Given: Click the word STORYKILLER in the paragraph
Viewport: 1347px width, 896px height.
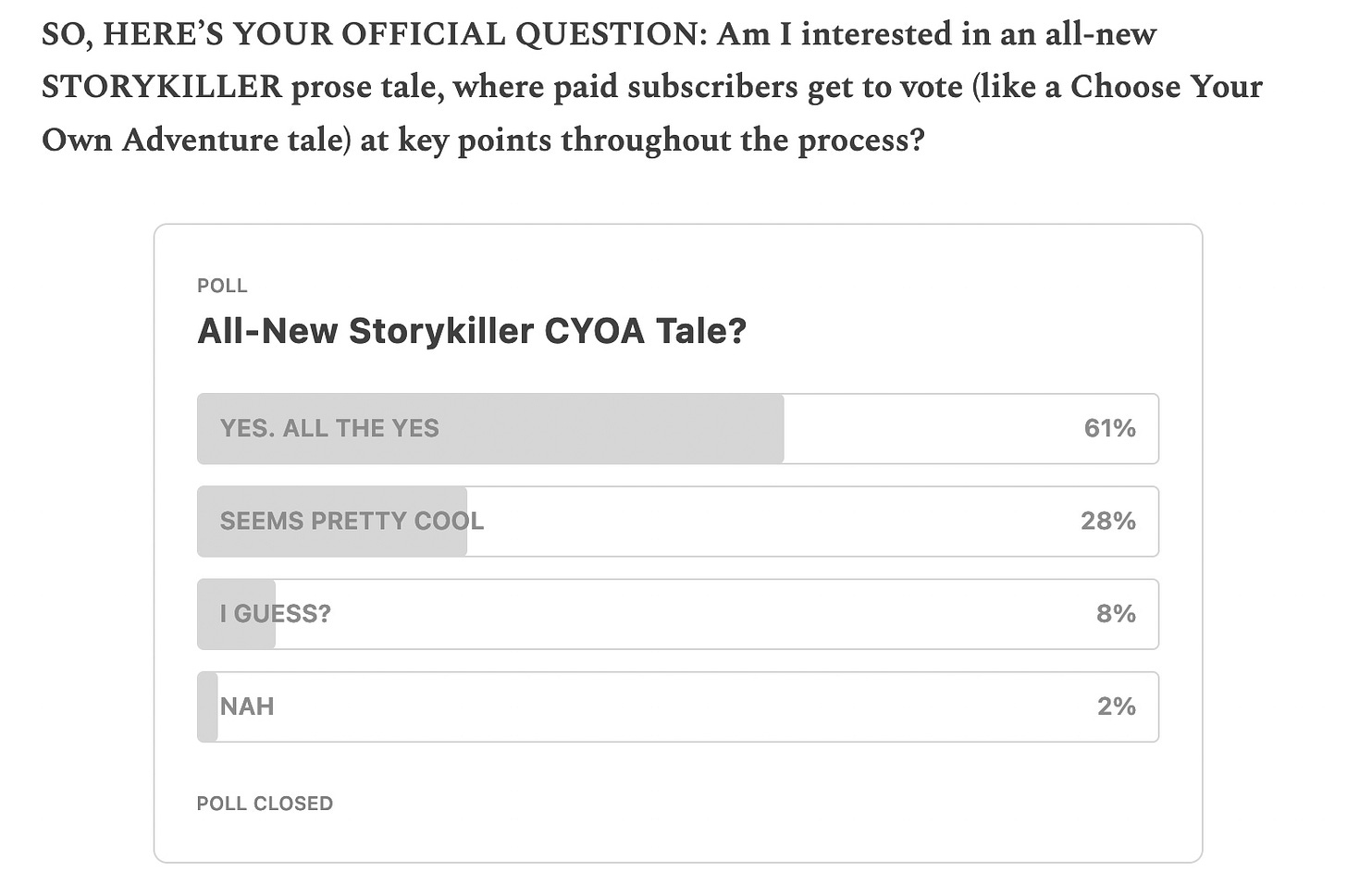Looking at the screenshot, I should pyautogui.click(x=162, y=87).
